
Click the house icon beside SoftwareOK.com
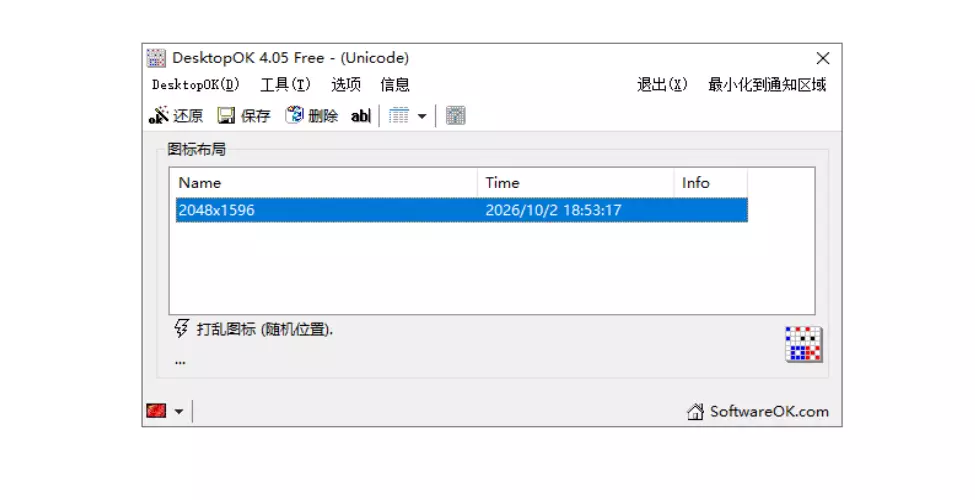695,412
